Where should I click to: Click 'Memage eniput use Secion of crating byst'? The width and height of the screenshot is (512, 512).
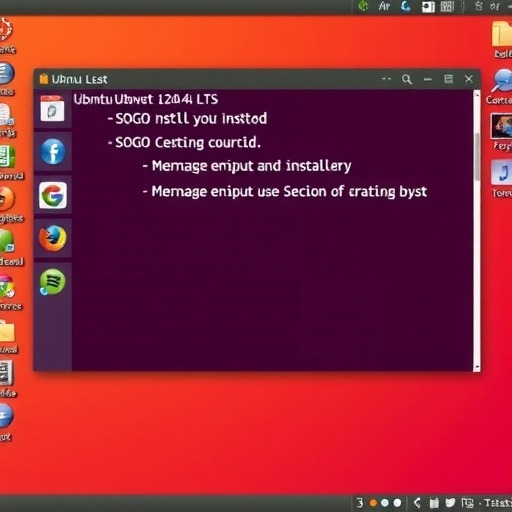coord(285,192)
